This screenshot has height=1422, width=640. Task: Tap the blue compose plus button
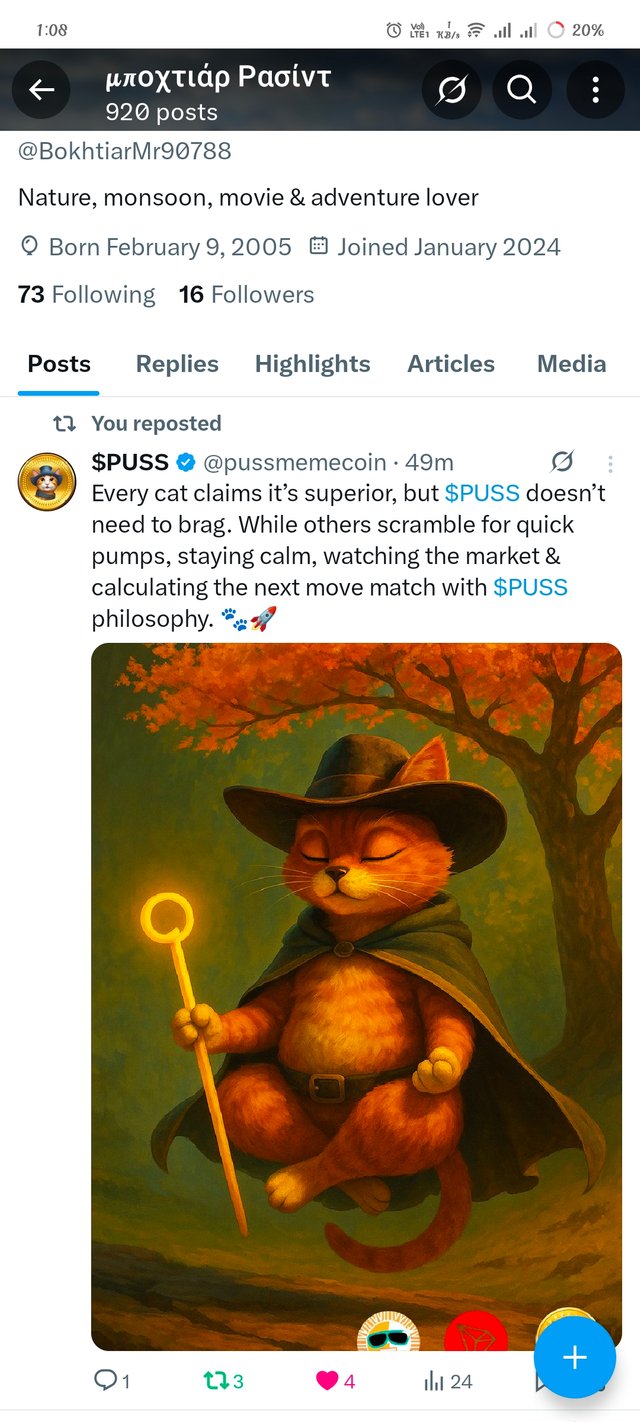(x=575, y=1357)
